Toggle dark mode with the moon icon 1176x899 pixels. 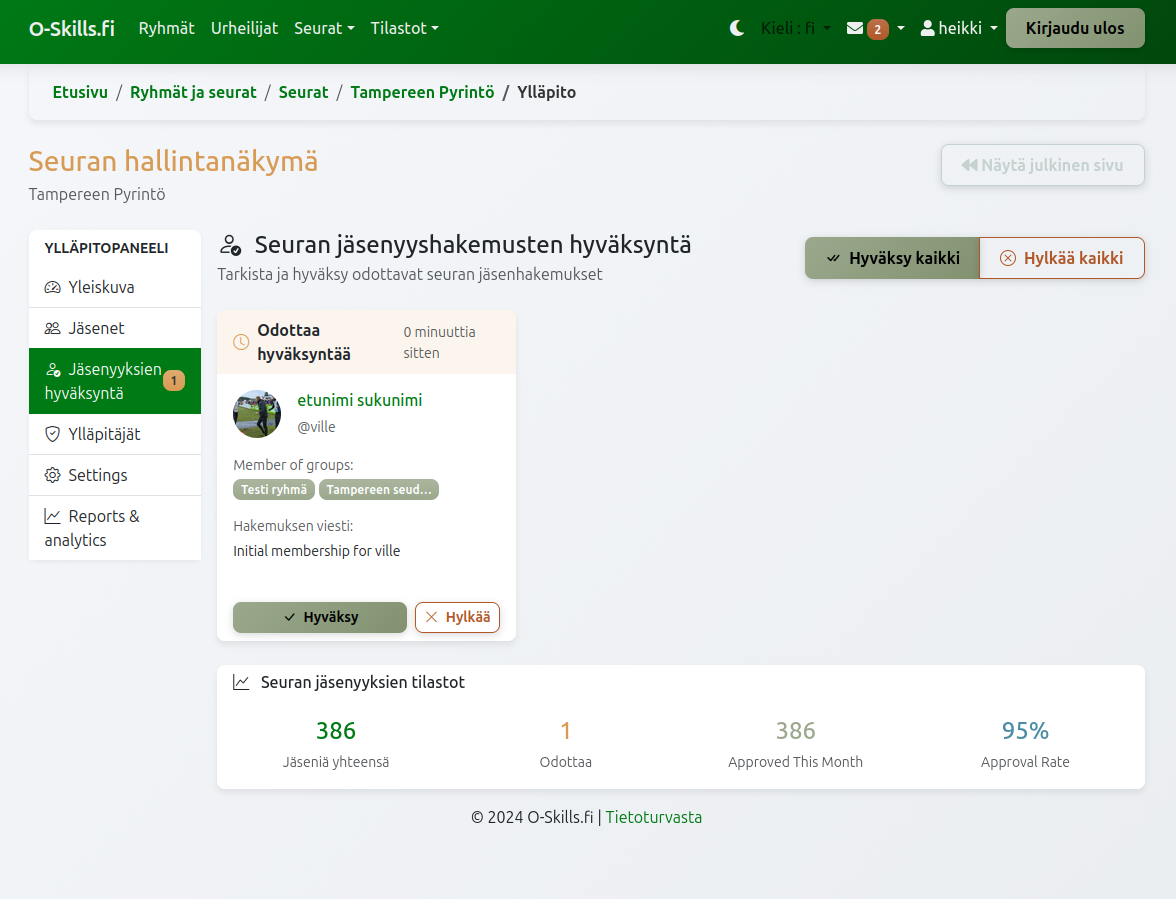[x=737, y=28]
